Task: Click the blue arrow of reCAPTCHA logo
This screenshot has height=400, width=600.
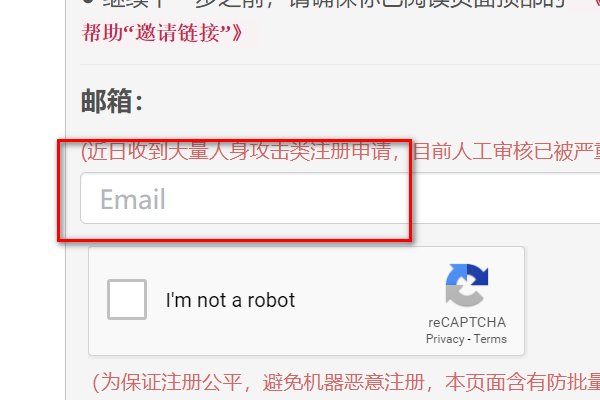Action: (472, 274)
